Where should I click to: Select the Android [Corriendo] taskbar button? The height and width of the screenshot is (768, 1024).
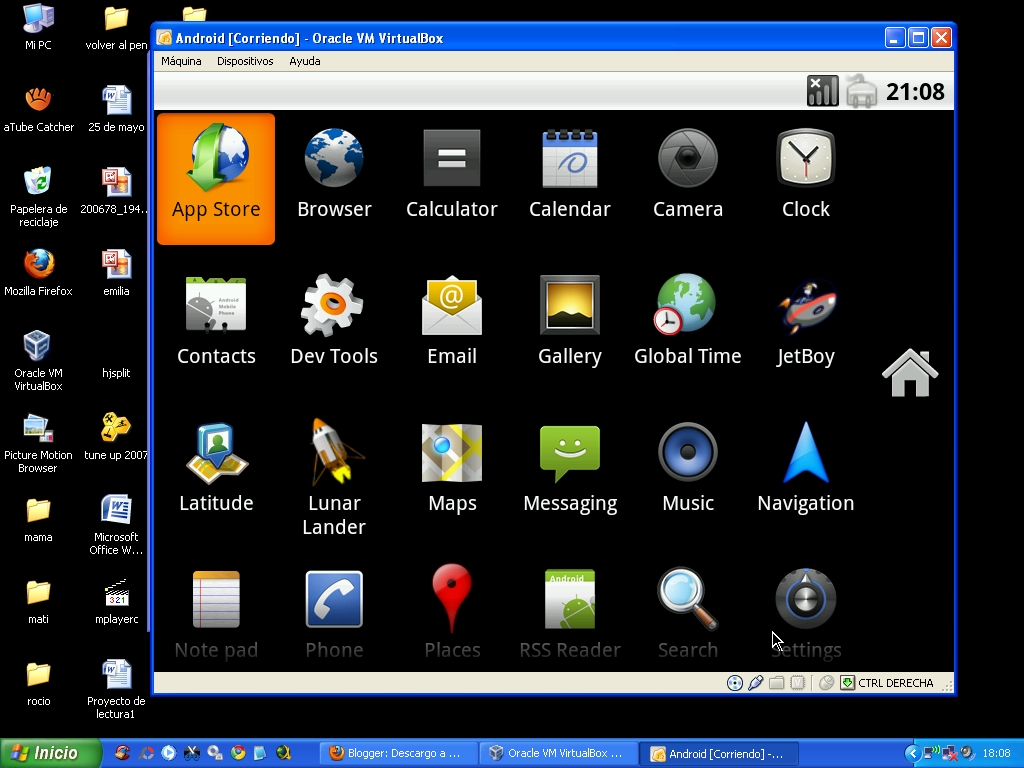click(718, 753)
